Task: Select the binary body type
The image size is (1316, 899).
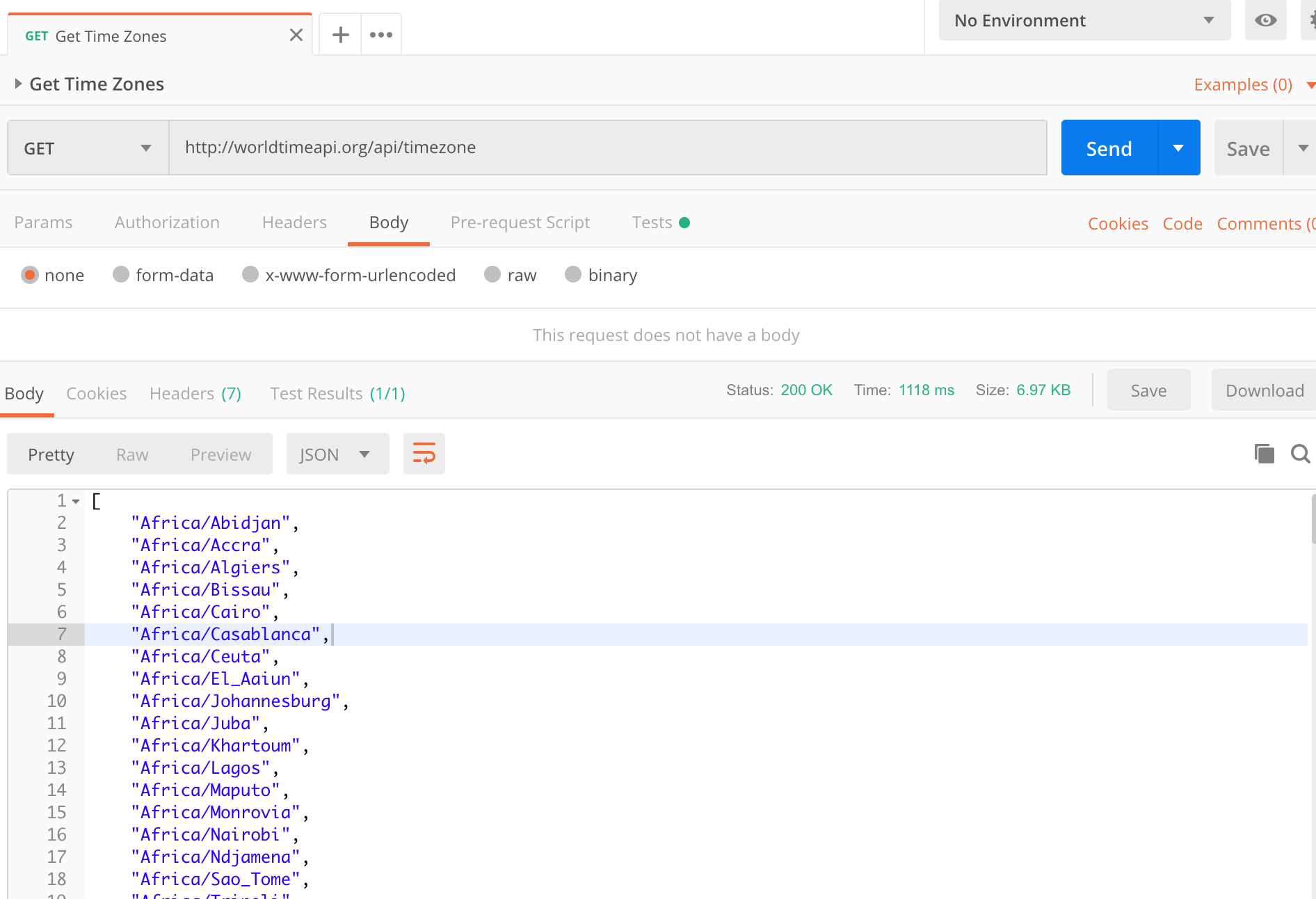Action: 573,274
